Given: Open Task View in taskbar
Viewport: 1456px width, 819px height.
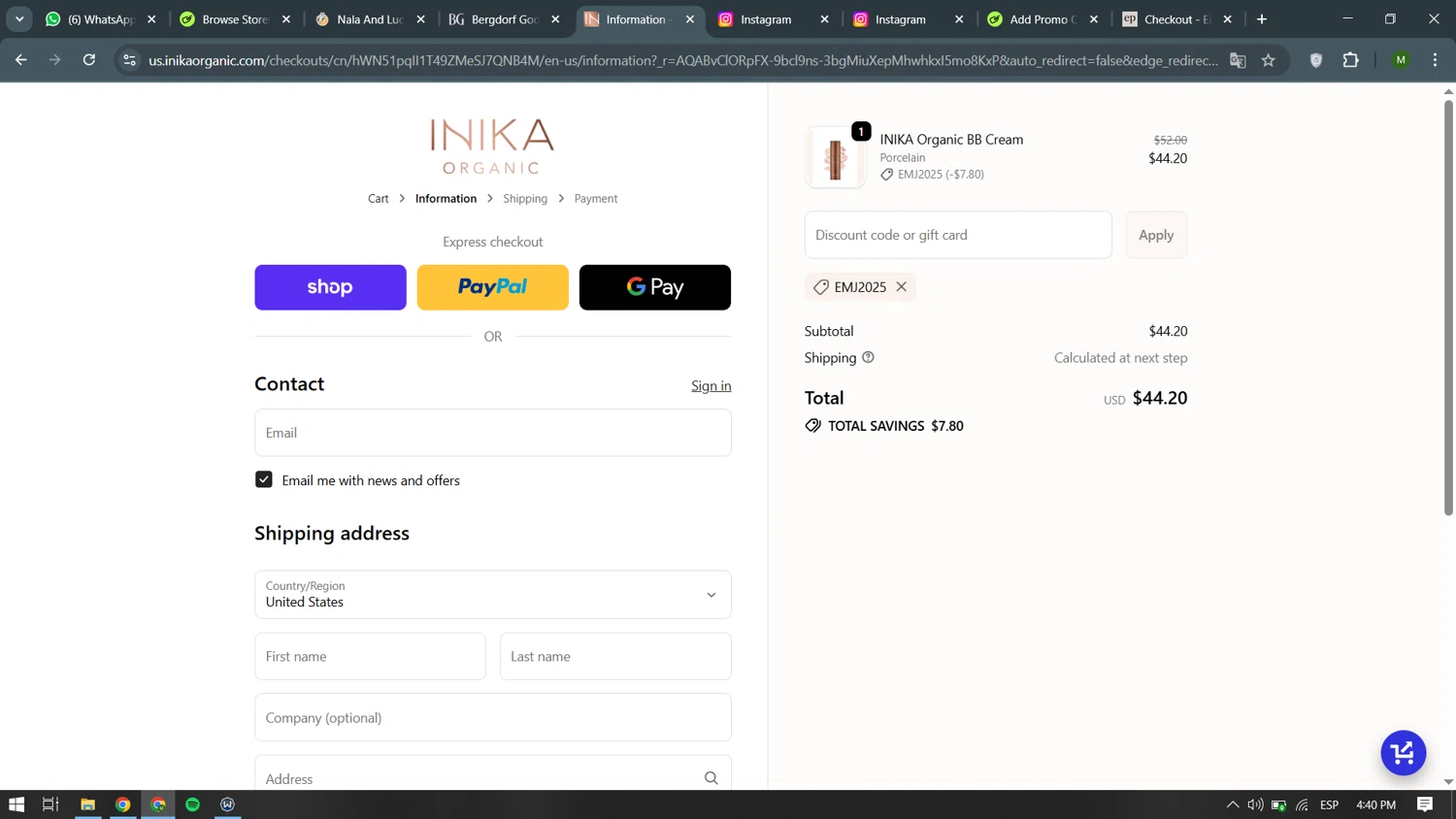Looking at the screenshot, I should [50, 804].
